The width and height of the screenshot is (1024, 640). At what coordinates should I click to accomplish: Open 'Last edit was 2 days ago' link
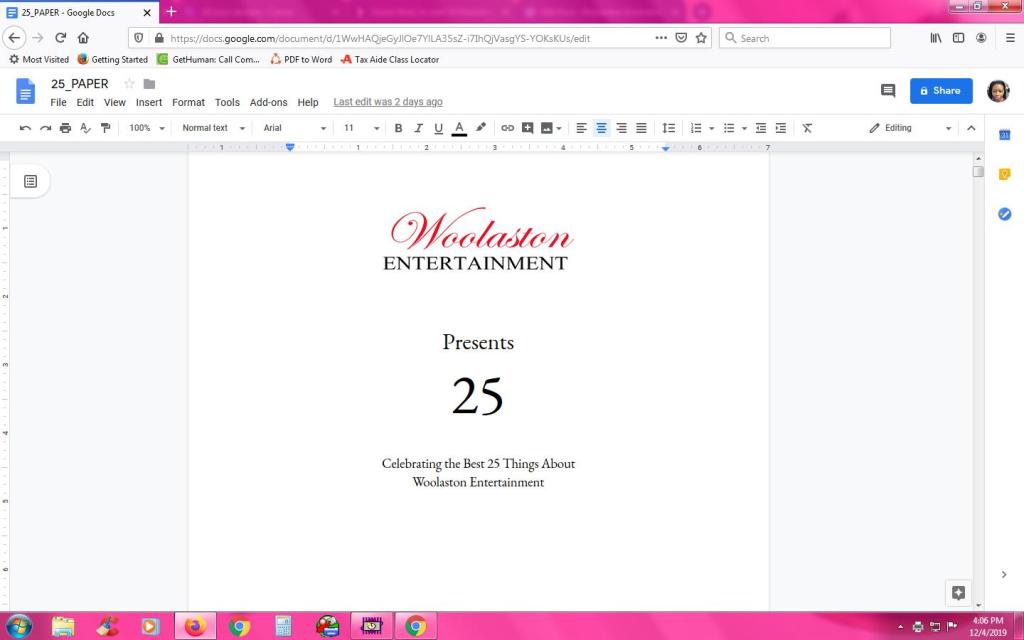point(388,102)
